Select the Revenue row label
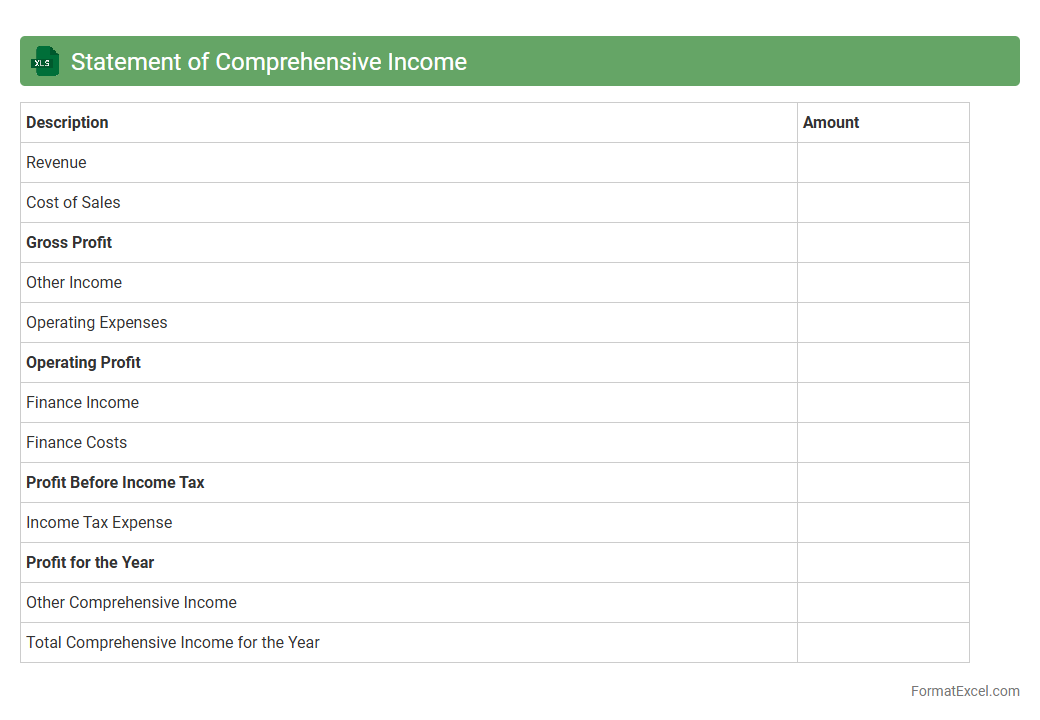 tap(56, 162)
